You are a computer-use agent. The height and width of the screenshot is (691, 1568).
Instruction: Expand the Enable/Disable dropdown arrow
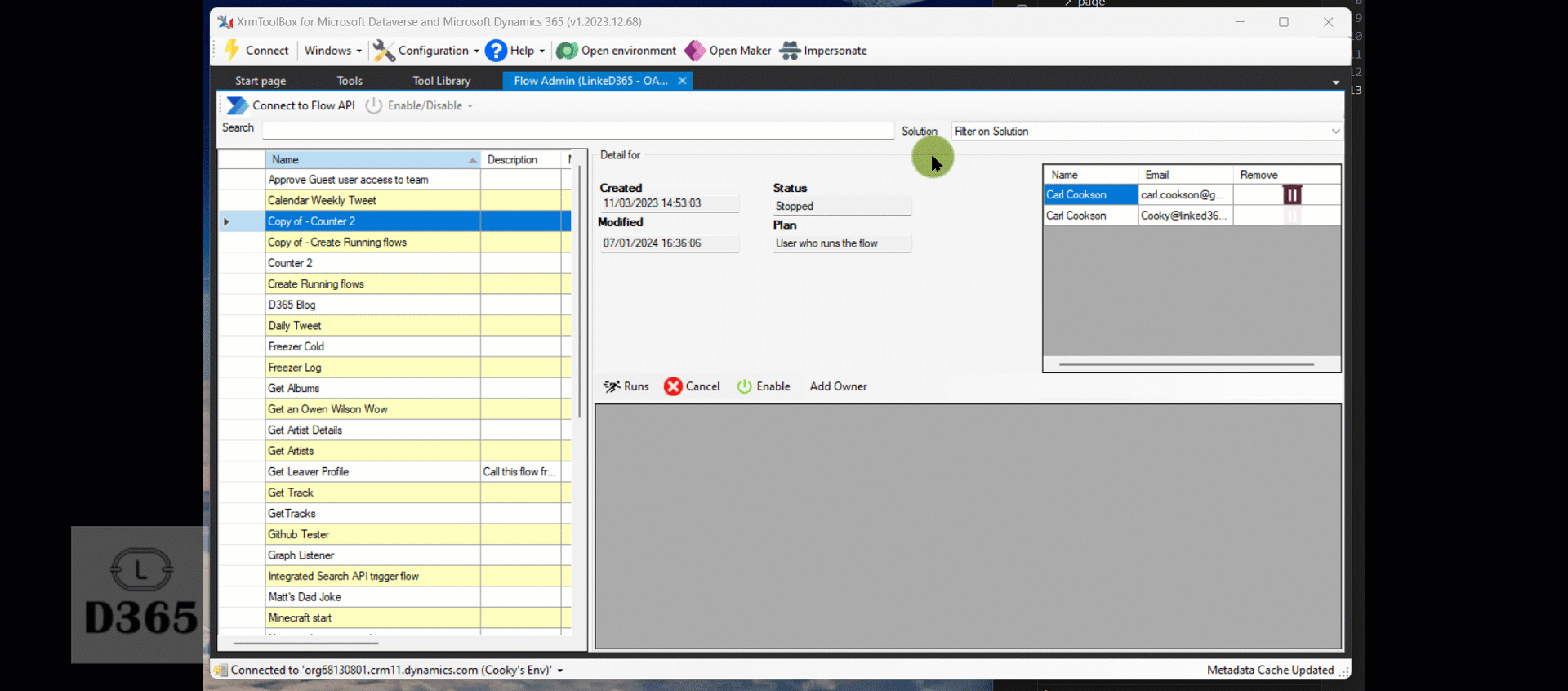point(470,106)
